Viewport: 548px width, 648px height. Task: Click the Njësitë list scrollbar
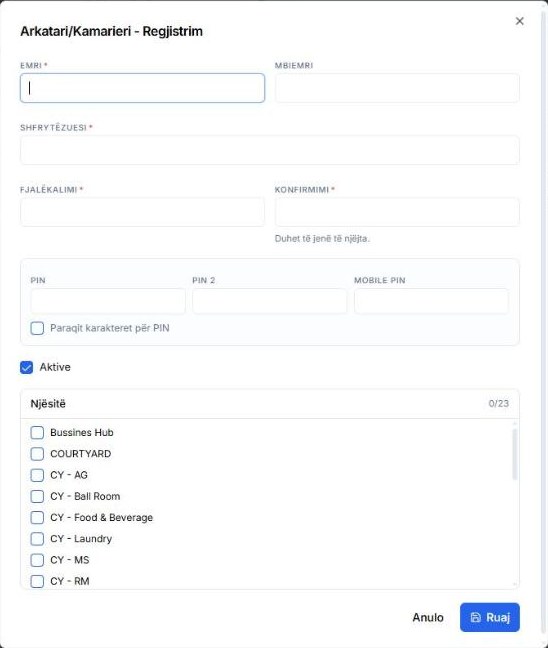[x=515, y=455]
